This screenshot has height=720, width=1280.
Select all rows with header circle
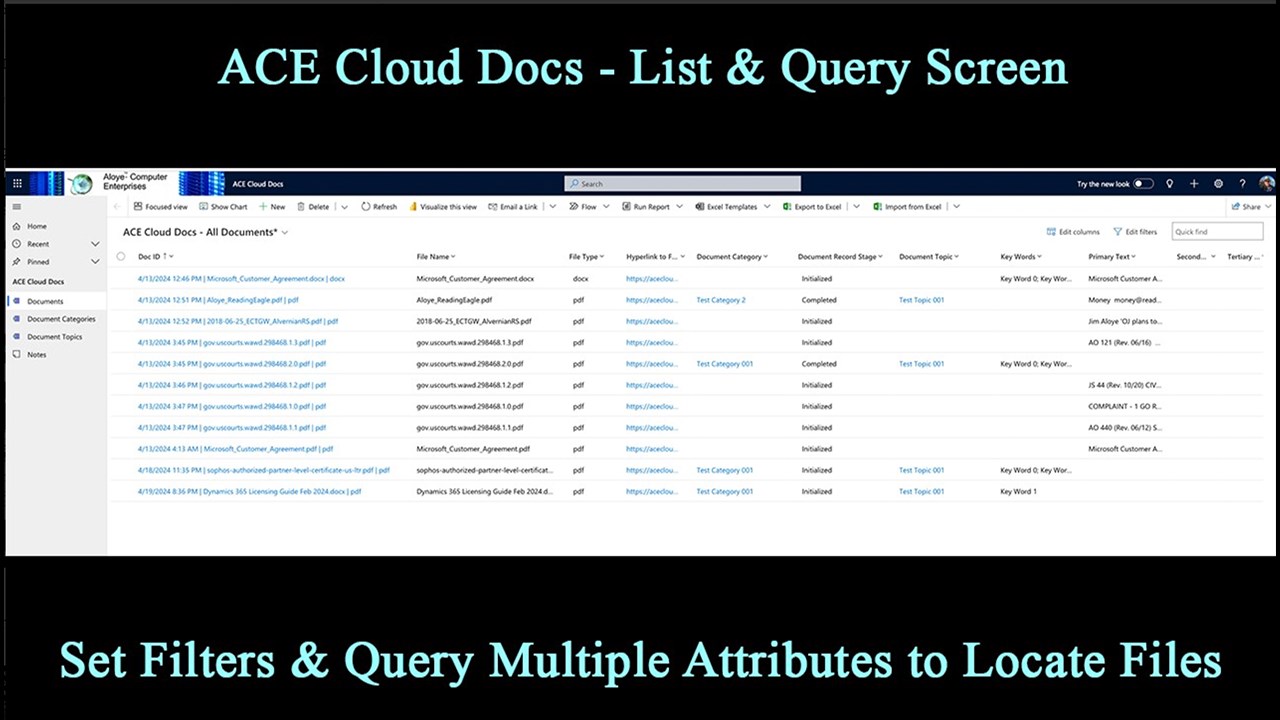(x=121, y=257)
